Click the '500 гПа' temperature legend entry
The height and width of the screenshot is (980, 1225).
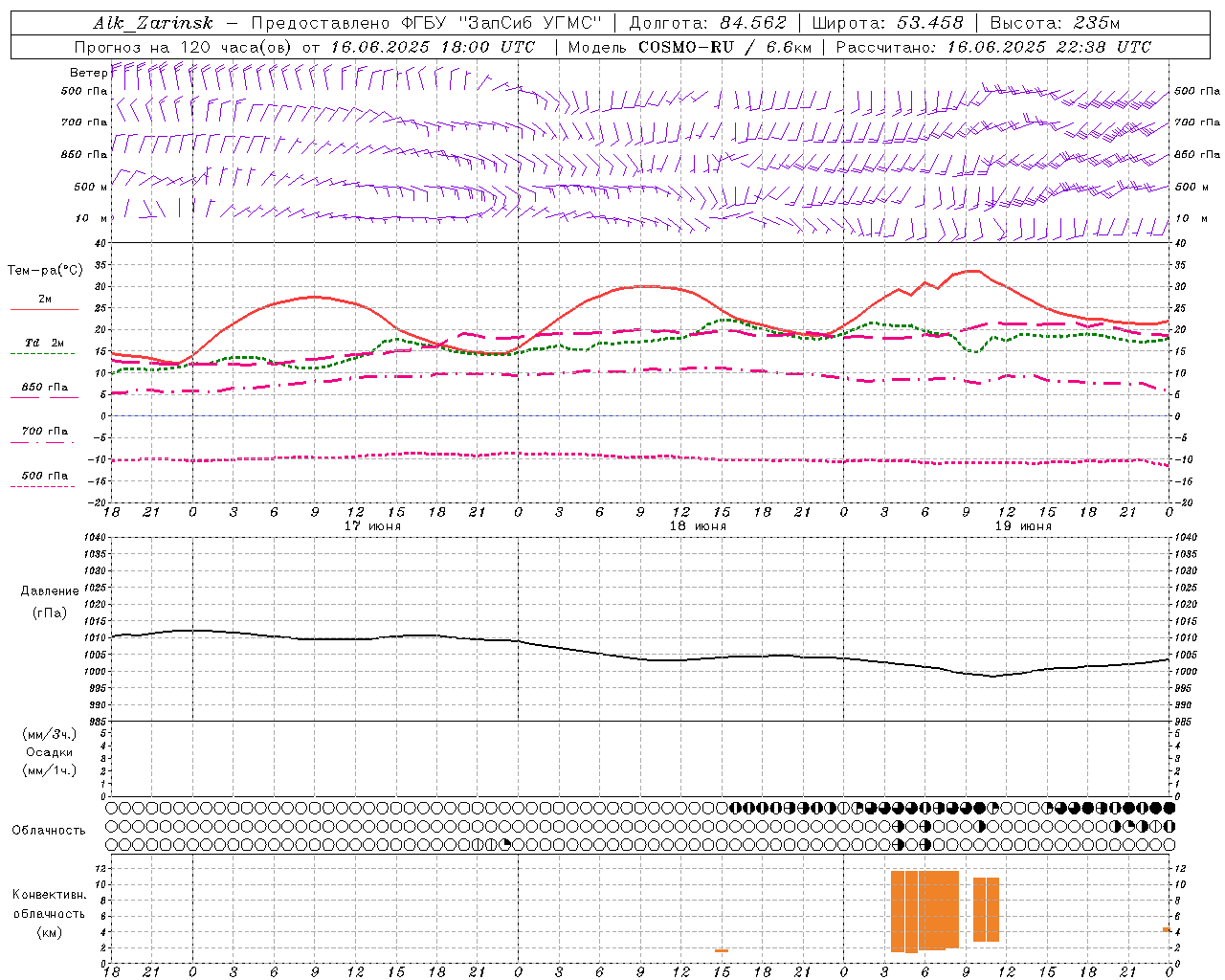point(45,476)
